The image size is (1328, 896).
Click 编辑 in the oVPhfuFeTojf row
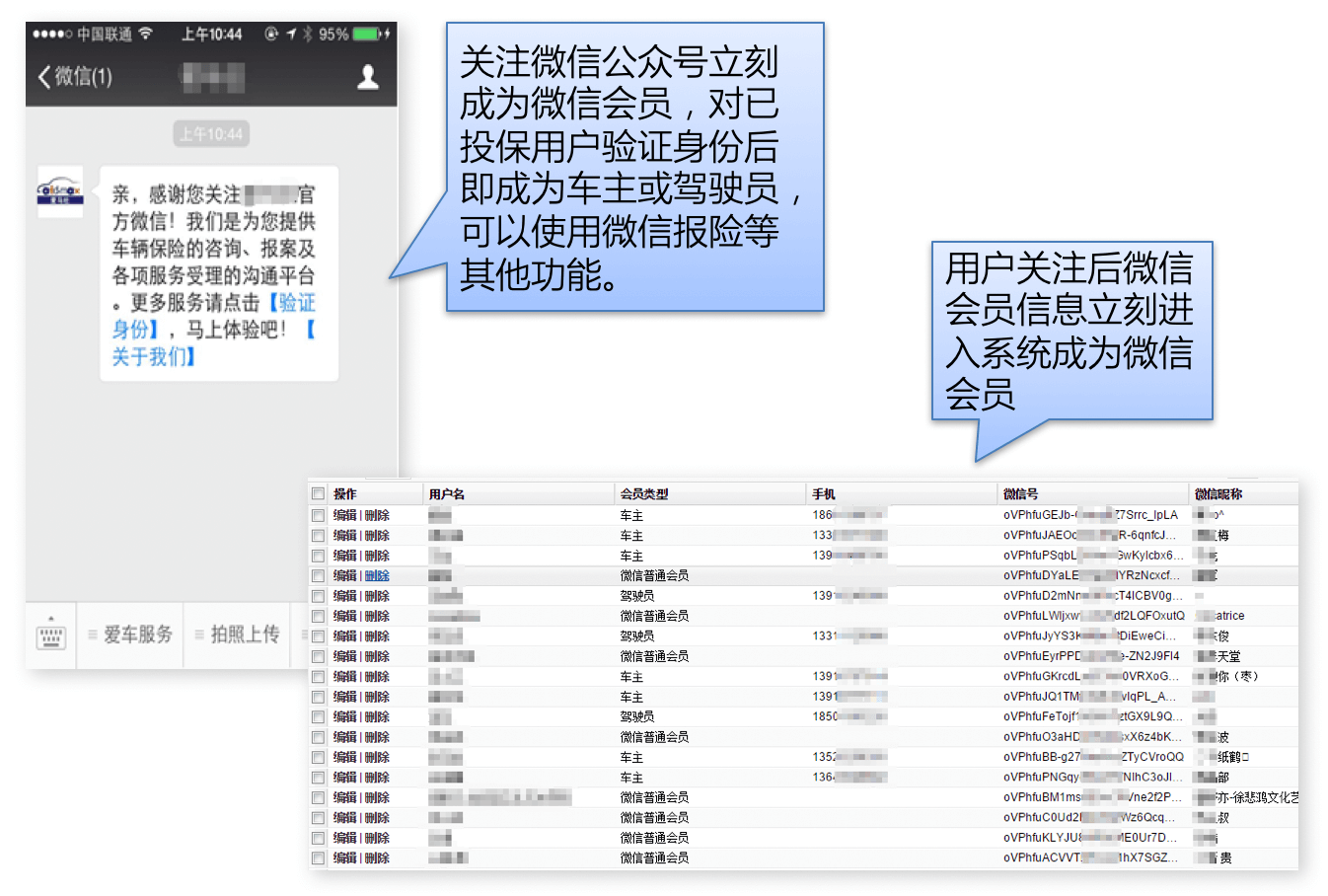344,716
